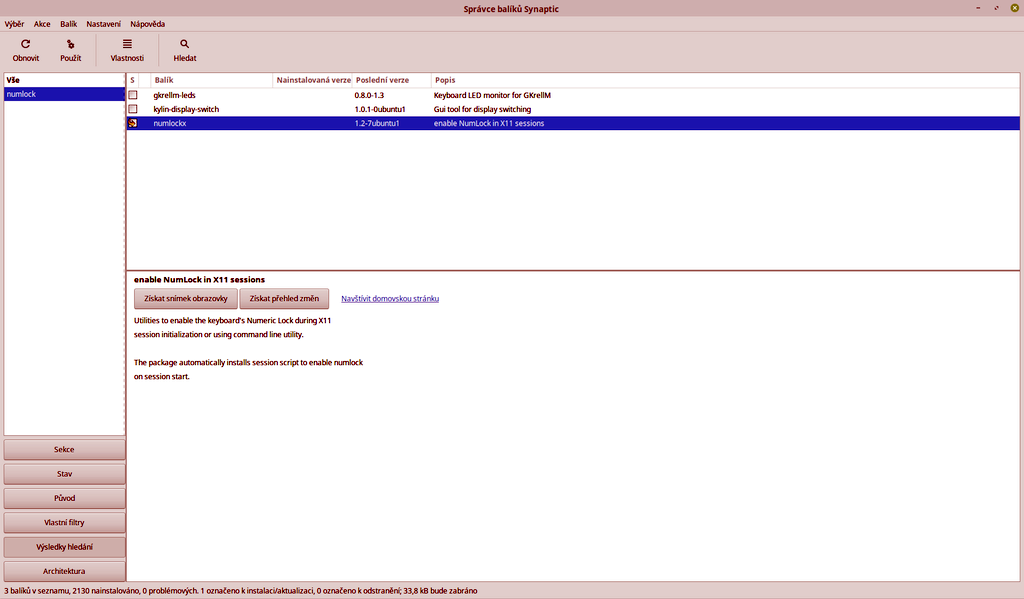
Task: Click the Použít apply icon
Action: click(70, 44)
